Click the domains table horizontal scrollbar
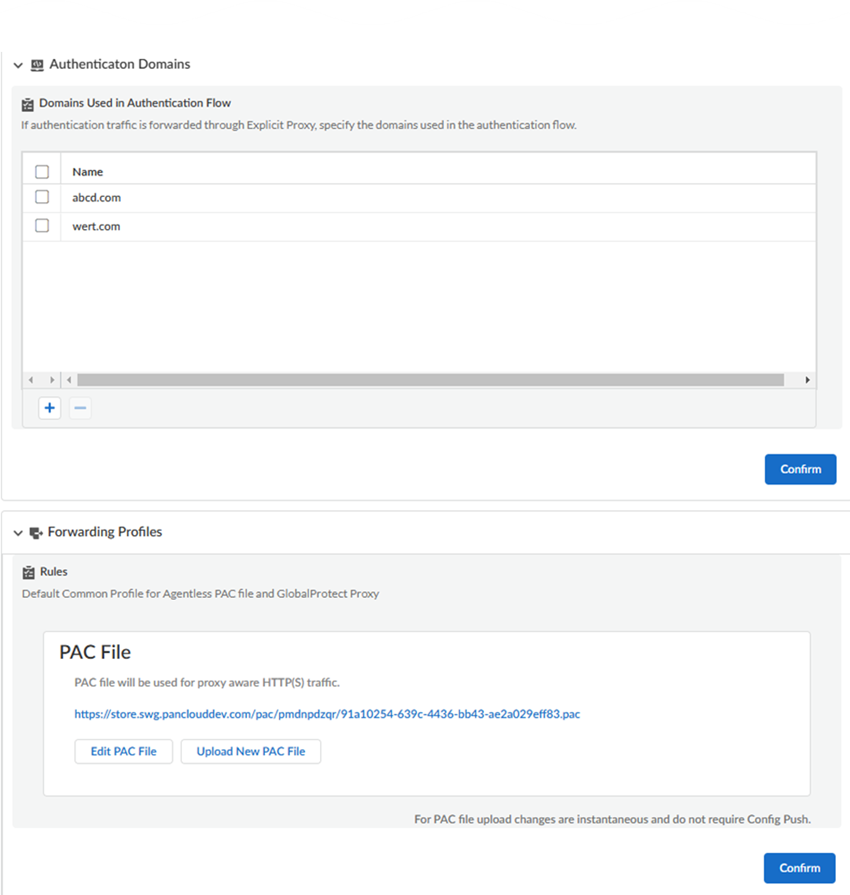This screenshot has height=895, width=850. 430,380
